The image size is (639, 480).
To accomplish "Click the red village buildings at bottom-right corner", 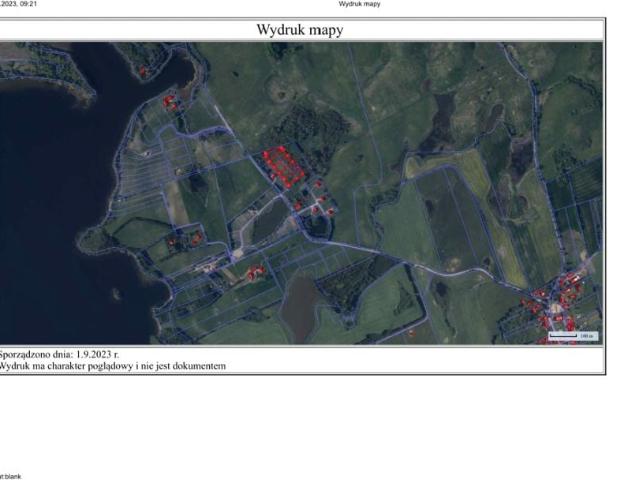I will [x=566, y=293].
